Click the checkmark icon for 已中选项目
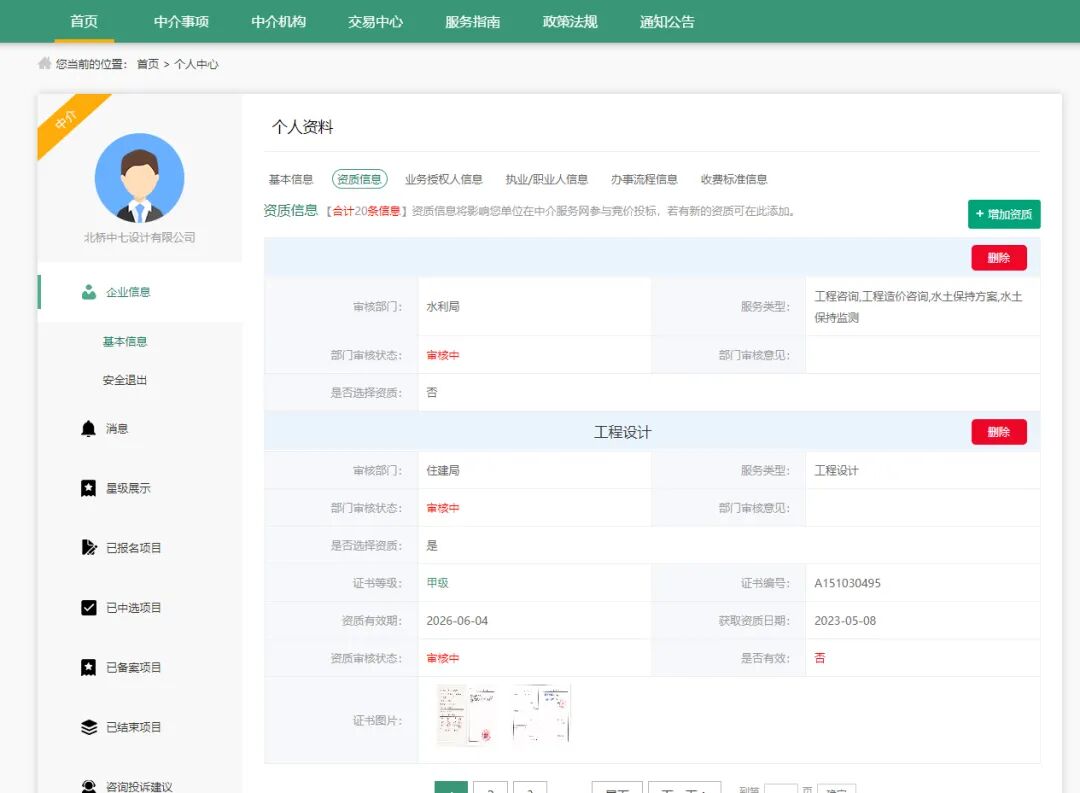 pos(89,607)
